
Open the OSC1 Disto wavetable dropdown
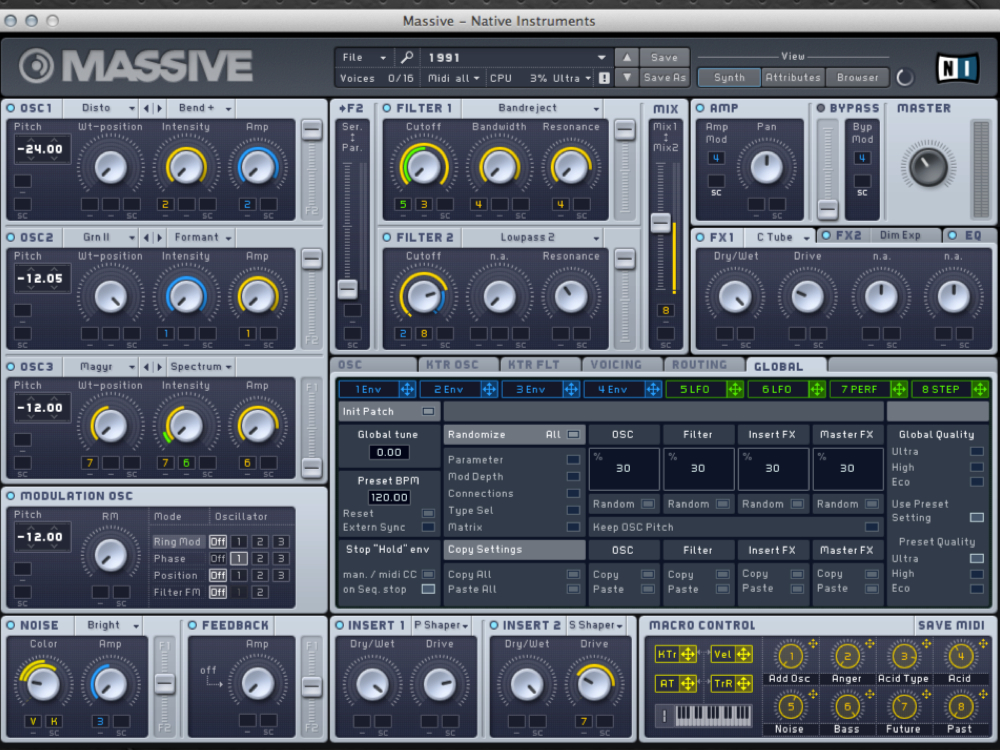point(101,108)
